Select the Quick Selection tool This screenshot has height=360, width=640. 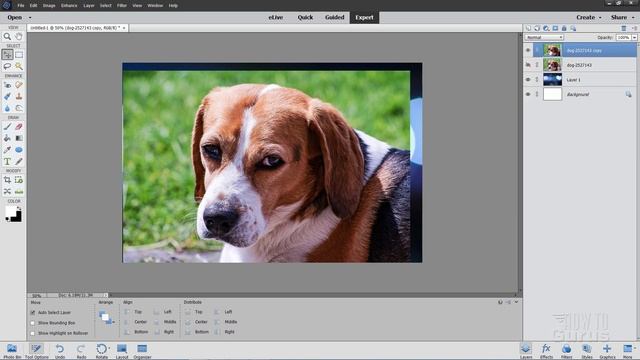(x=19, y=66)
